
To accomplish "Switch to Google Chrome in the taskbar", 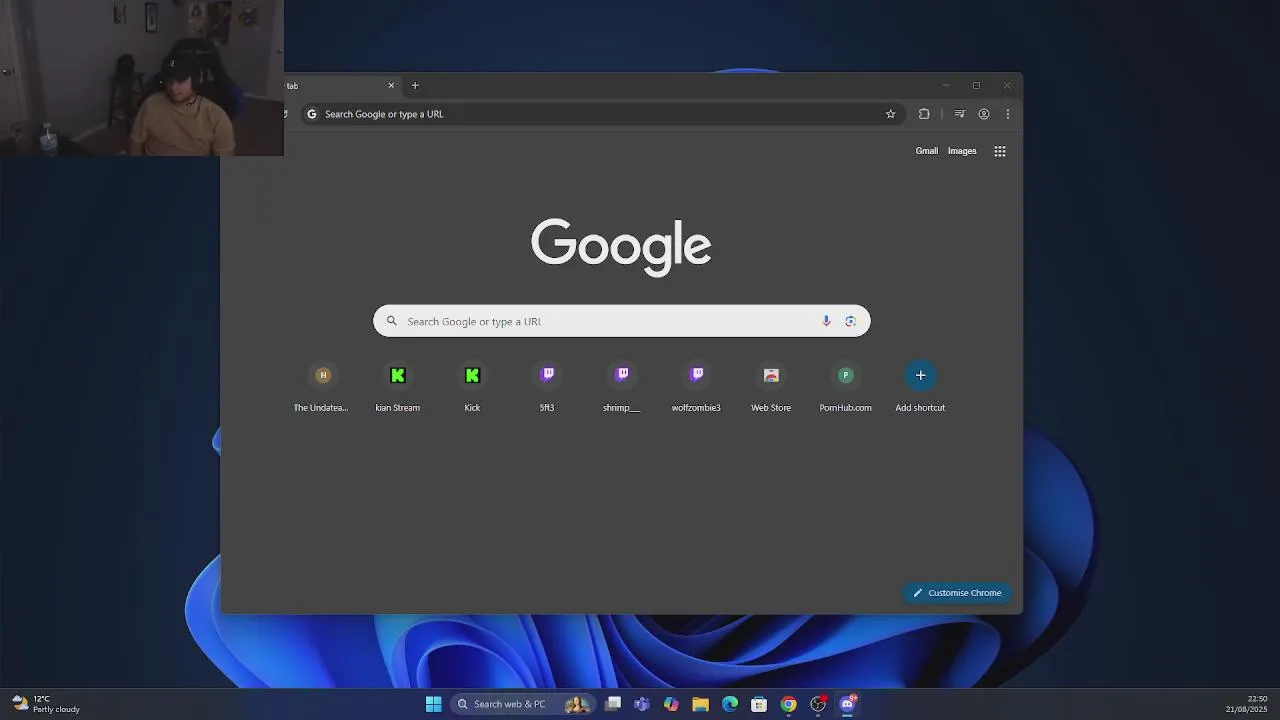I will [789, 704].
